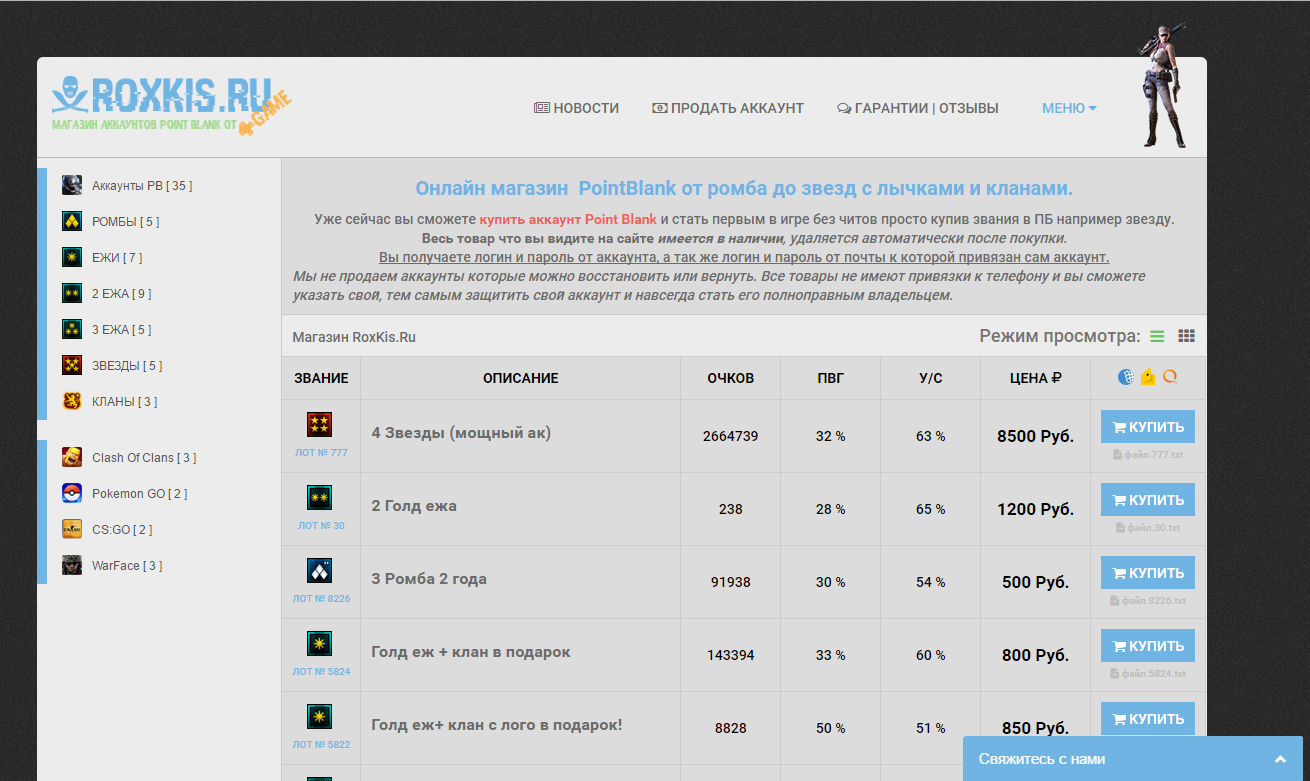Buy the Голд еж+ клан с лого account
Screen dimensions: 1310x781
(1148, 718)
